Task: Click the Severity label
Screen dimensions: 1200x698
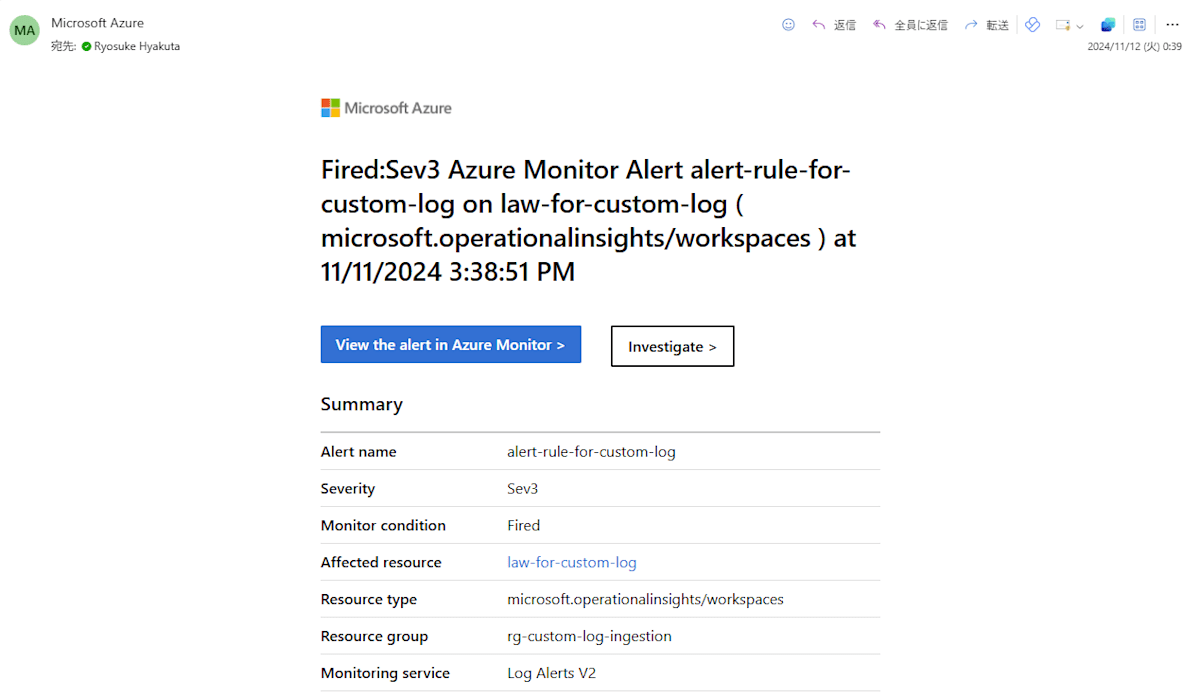Action: click(348, 488)
